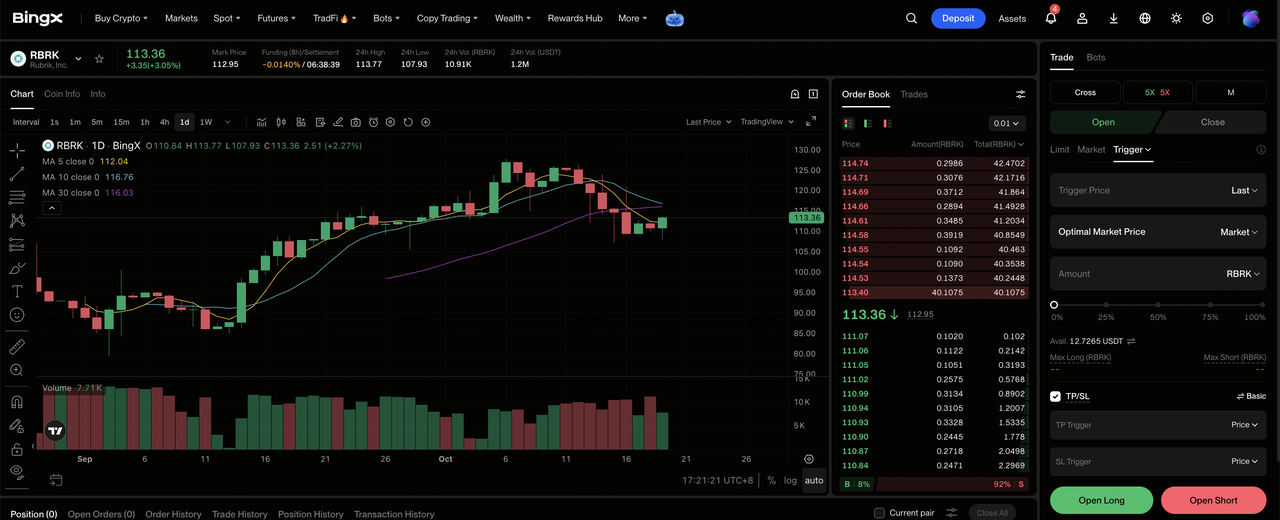Click the Open Short button
This screenshot has width=1280, height=520.
tap(1213, 500)
